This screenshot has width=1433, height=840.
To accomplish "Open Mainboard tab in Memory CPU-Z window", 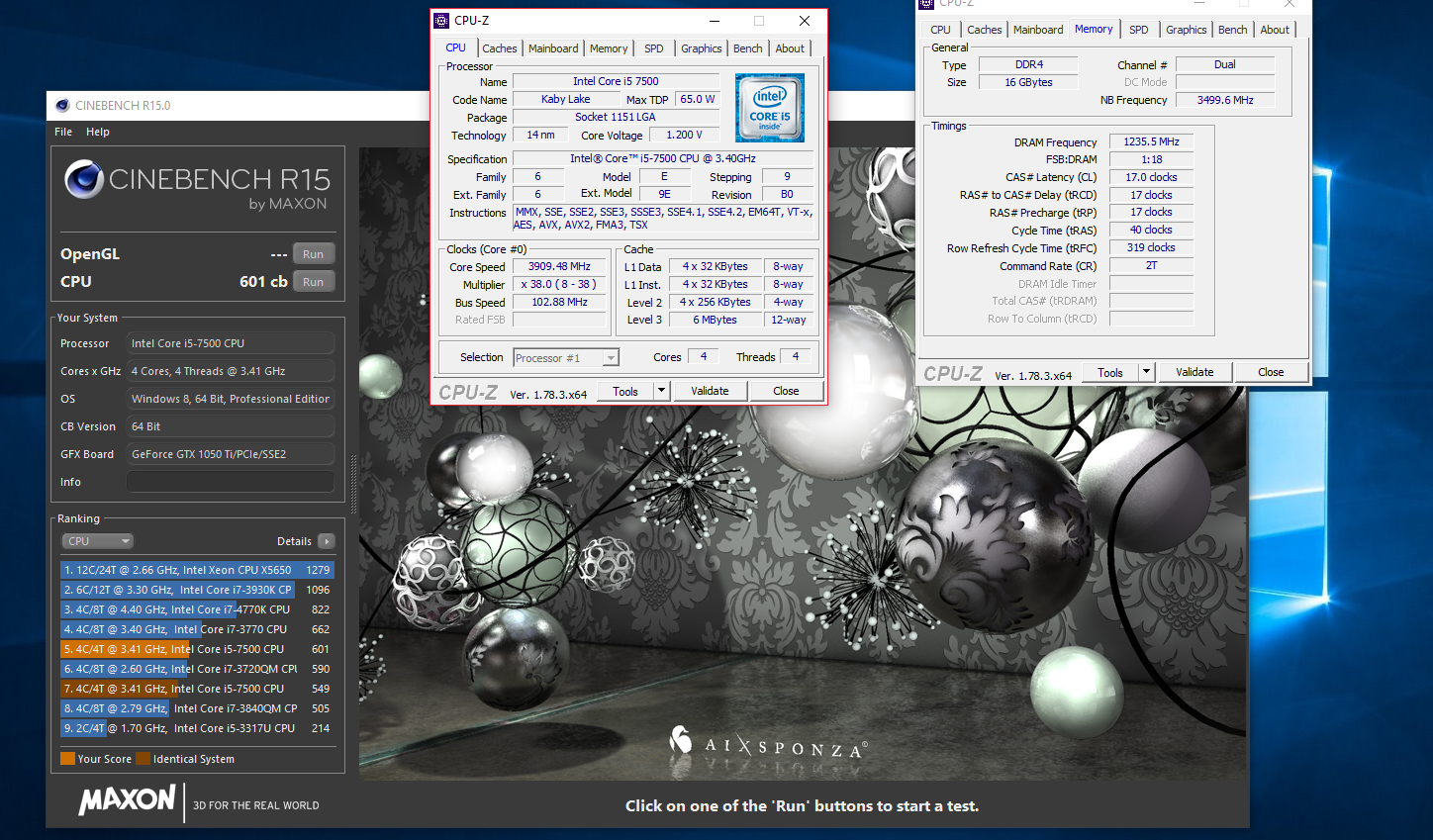I will pos(1038,30).
